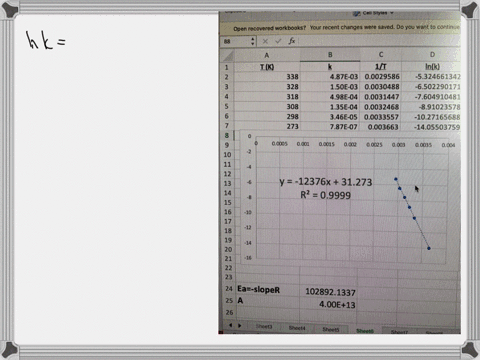Select cell with 3.46E-05
Viewport: 480px width, 360px height.
coord(330,117)
